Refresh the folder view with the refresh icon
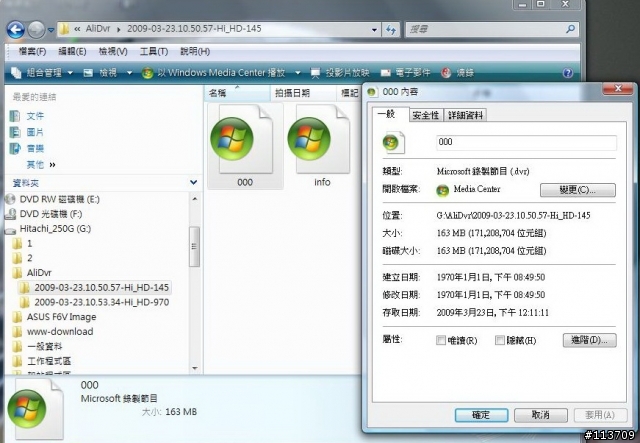 [x=391, y=29]
